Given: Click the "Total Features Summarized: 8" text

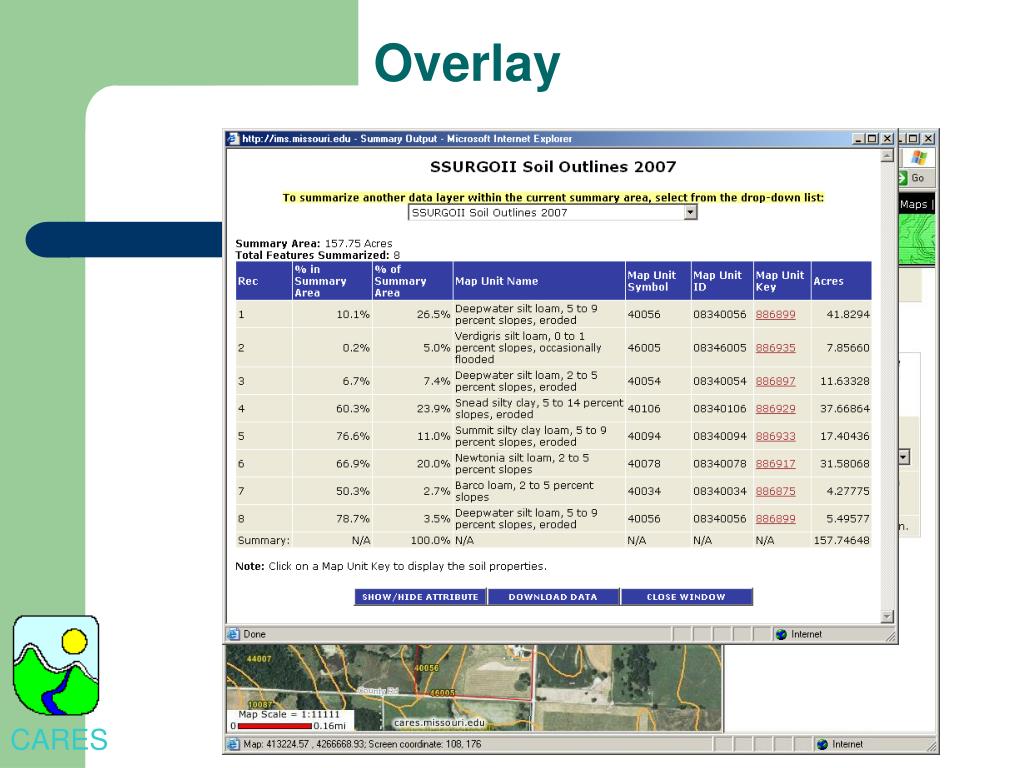Looking at the screenshot, I should click(x=317, y=255).
